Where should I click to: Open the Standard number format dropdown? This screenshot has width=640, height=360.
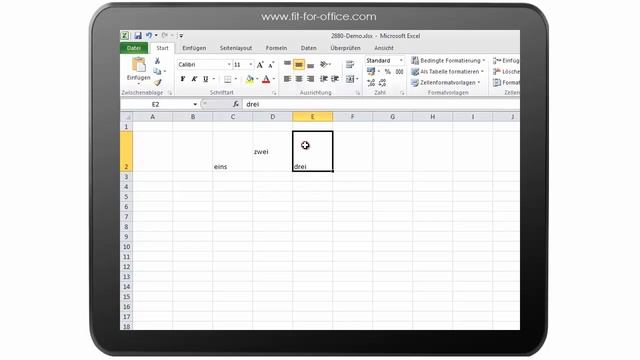coord(401,61)
